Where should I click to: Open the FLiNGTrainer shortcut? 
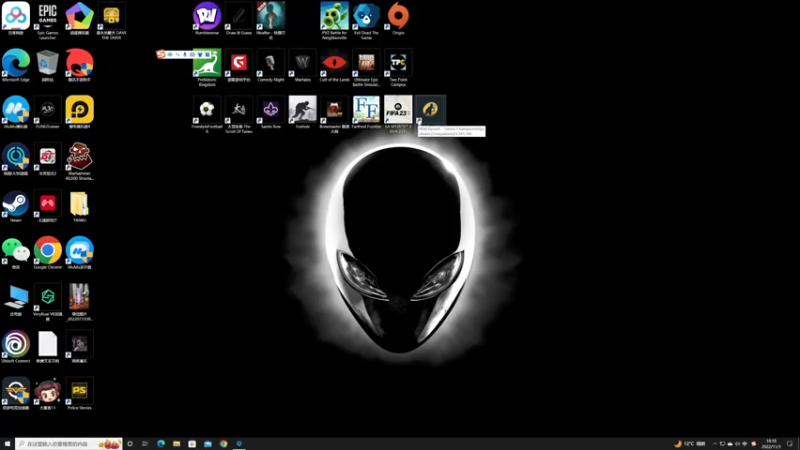click(x=47, y=112)
